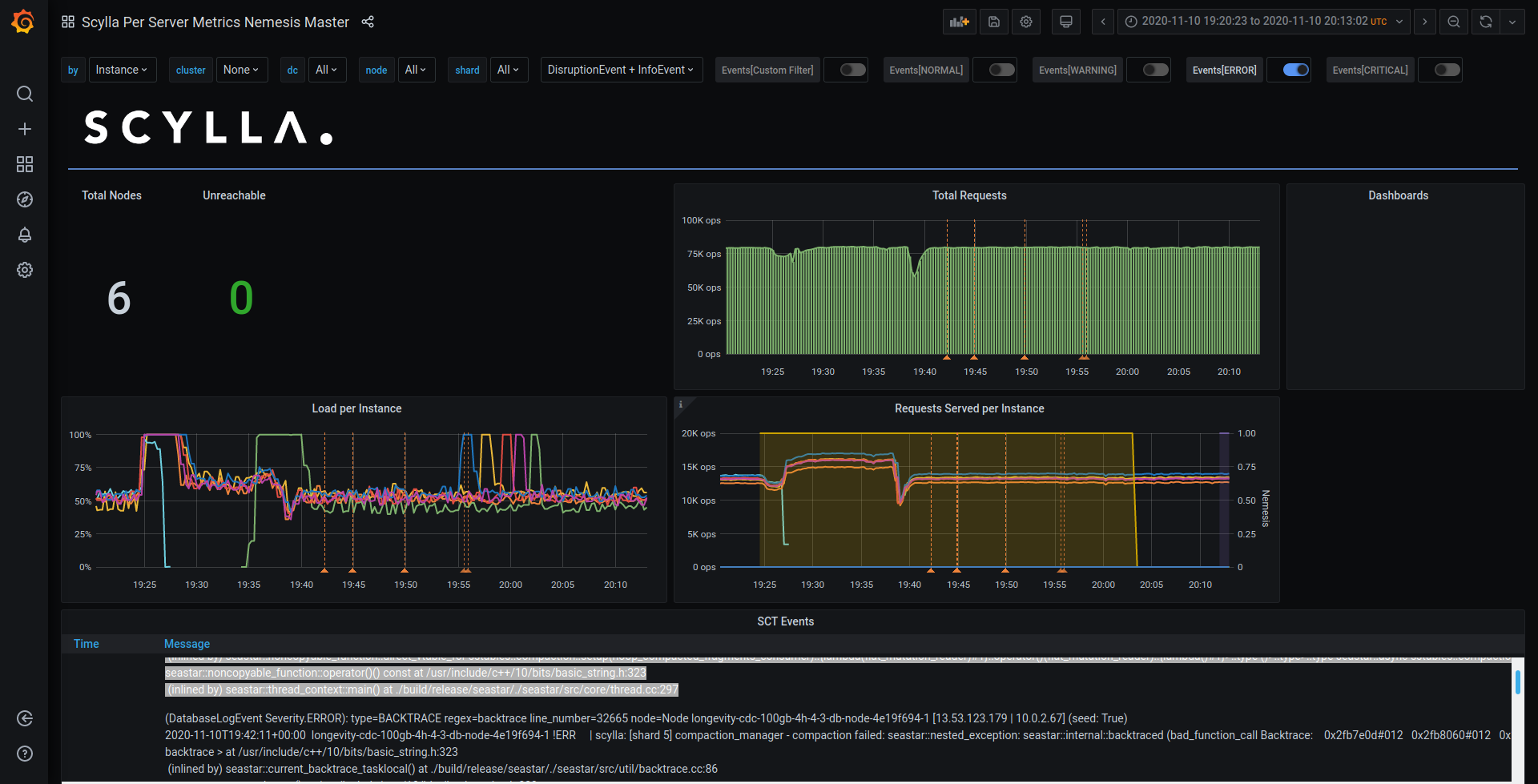Open the DisruptionEvent + InfoEvent selector
This screenshot has width=1538, height=784.
point(621,70)
